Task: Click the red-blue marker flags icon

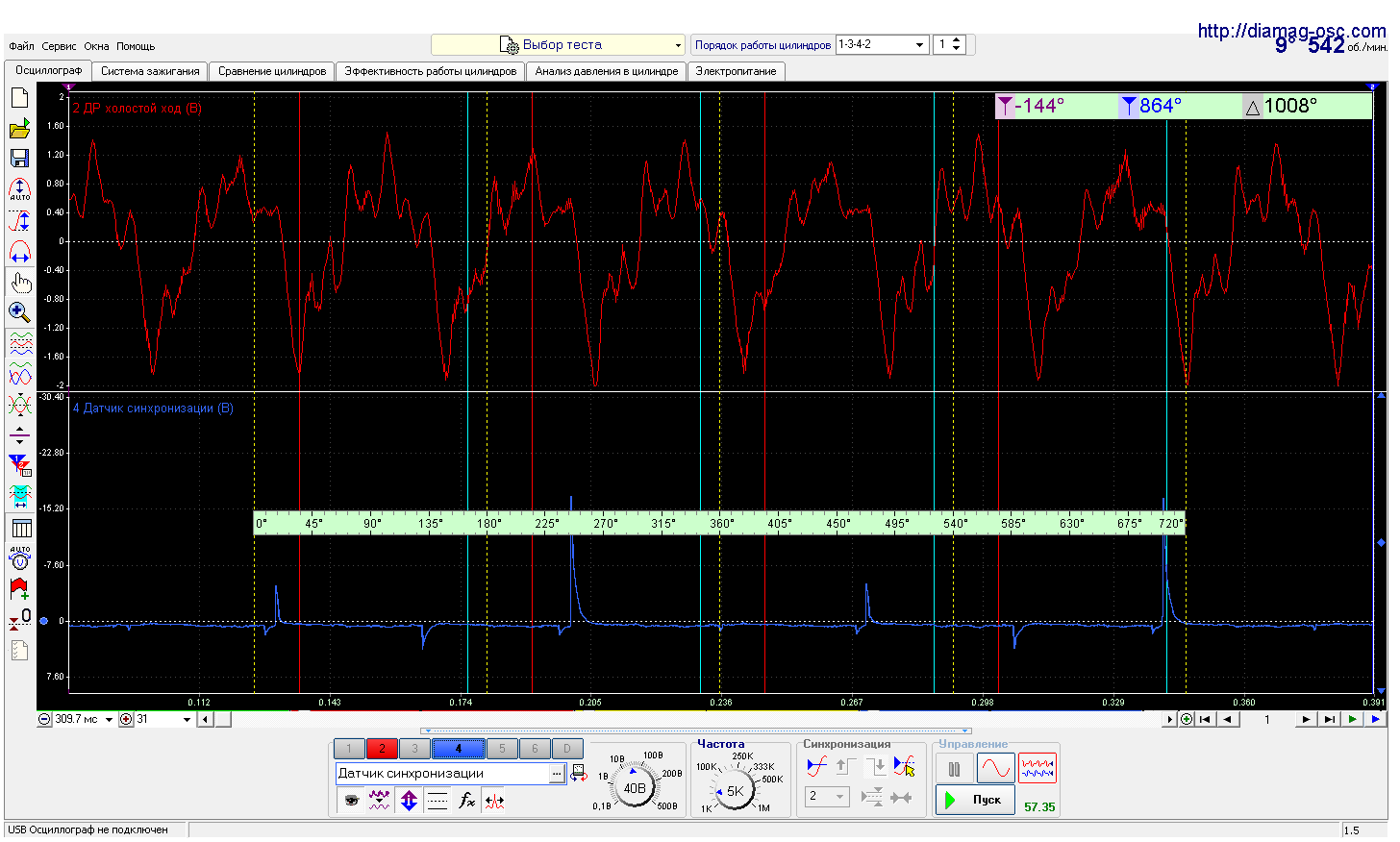Action: [x=20, y=466]
